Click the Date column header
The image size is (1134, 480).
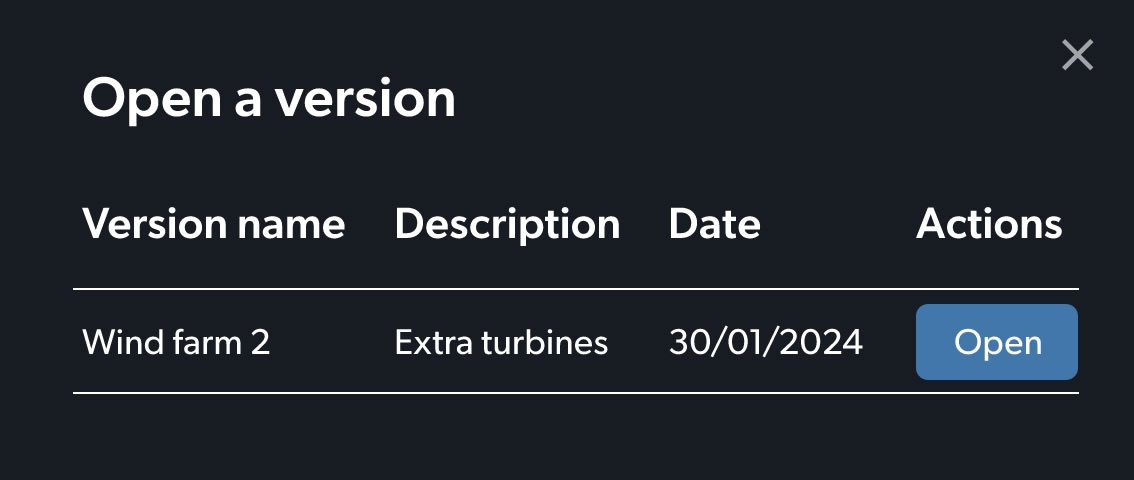click(x=714, y=224)
